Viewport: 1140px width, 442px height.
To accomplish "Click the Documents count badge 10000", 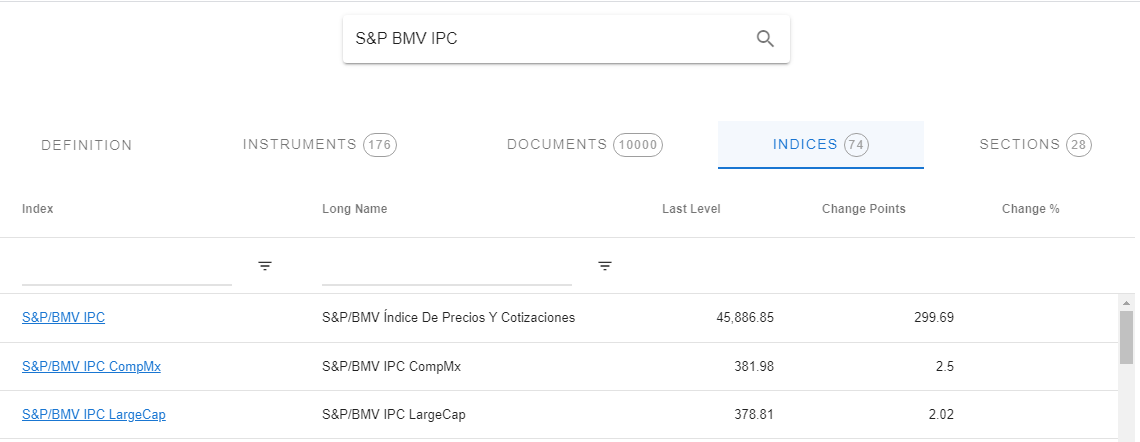I will pyautogui.click(x=638, y=145).
